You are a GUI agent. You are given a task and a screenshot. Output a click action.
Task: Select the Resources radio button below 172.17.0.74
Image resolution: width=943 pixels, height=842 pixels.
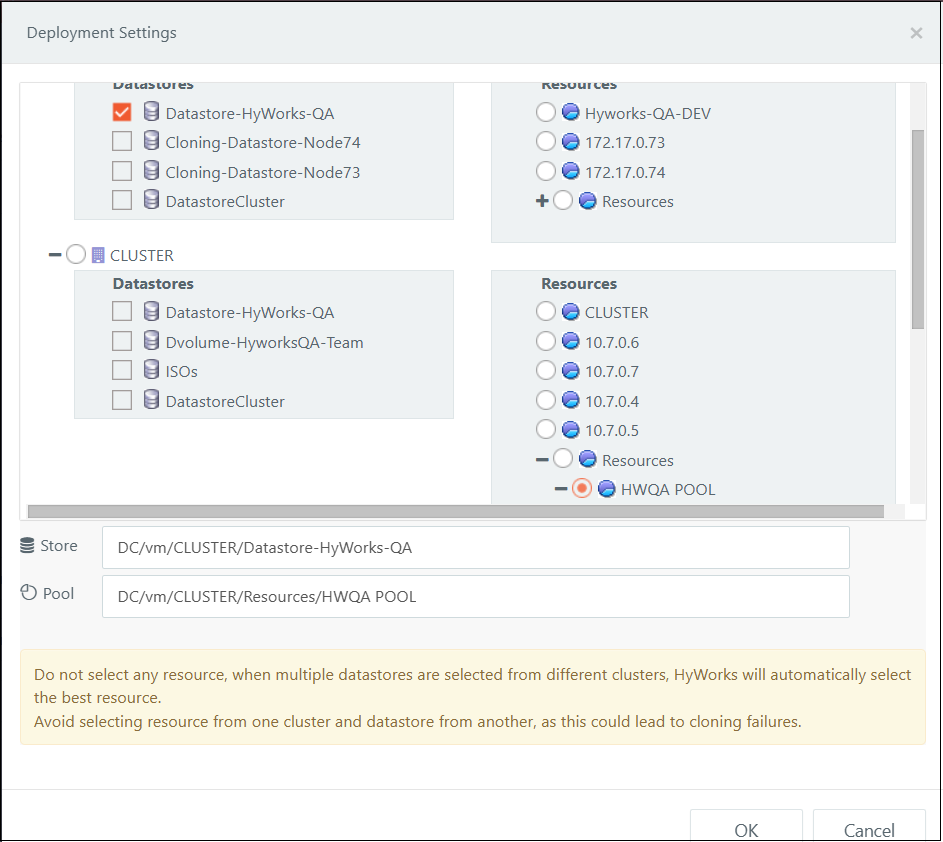(x=563, y=200)
